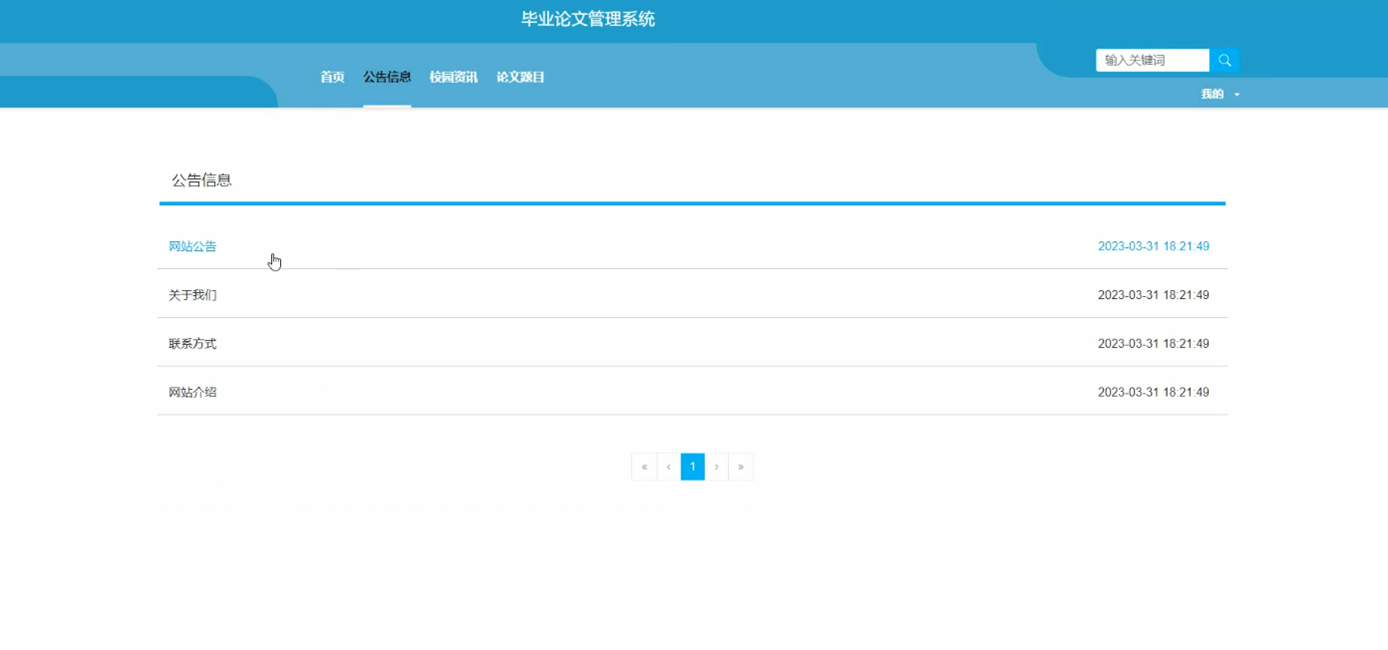Open the 网站公告 announcement link
The width and height of the screenshot is (1388, 650).
[x=192, y=246]
